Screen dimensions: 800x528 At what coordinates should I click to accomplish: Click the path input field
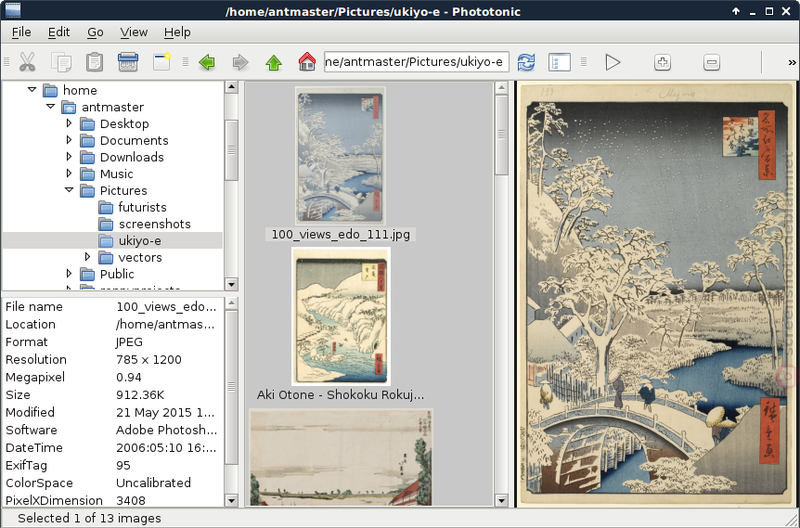(x=416, y=62)
